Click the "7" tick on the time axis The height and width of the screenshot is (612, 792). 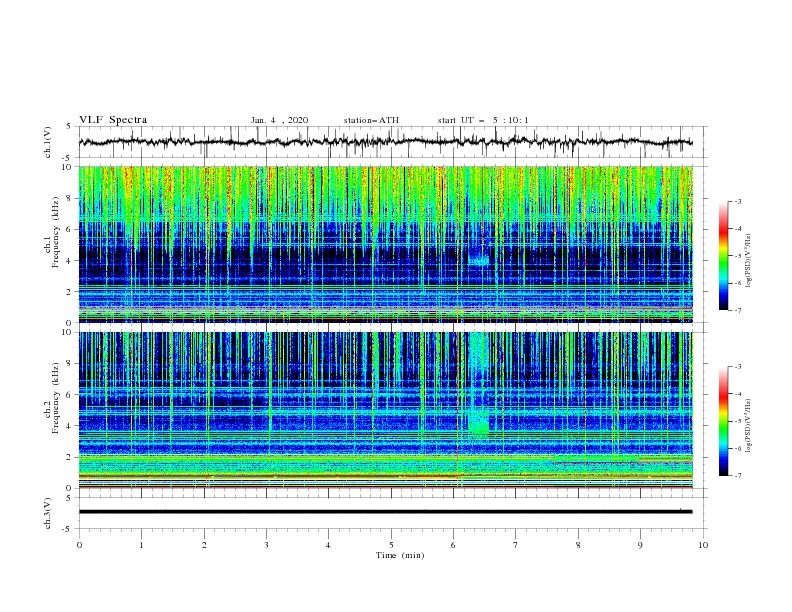point(516,545)
